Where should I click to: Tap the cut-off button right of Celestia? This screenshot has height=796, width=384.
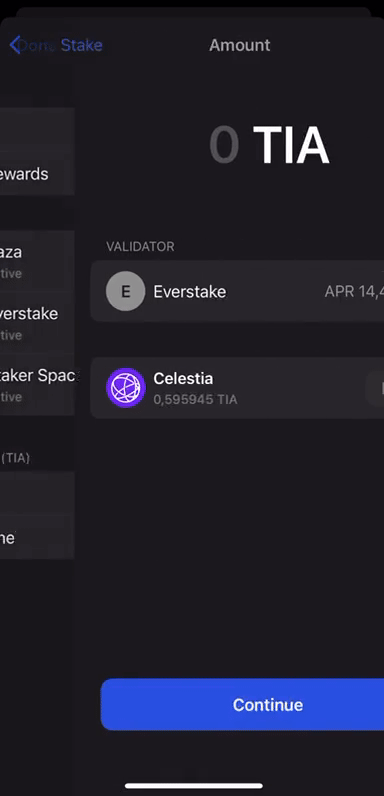pos(375,388)
